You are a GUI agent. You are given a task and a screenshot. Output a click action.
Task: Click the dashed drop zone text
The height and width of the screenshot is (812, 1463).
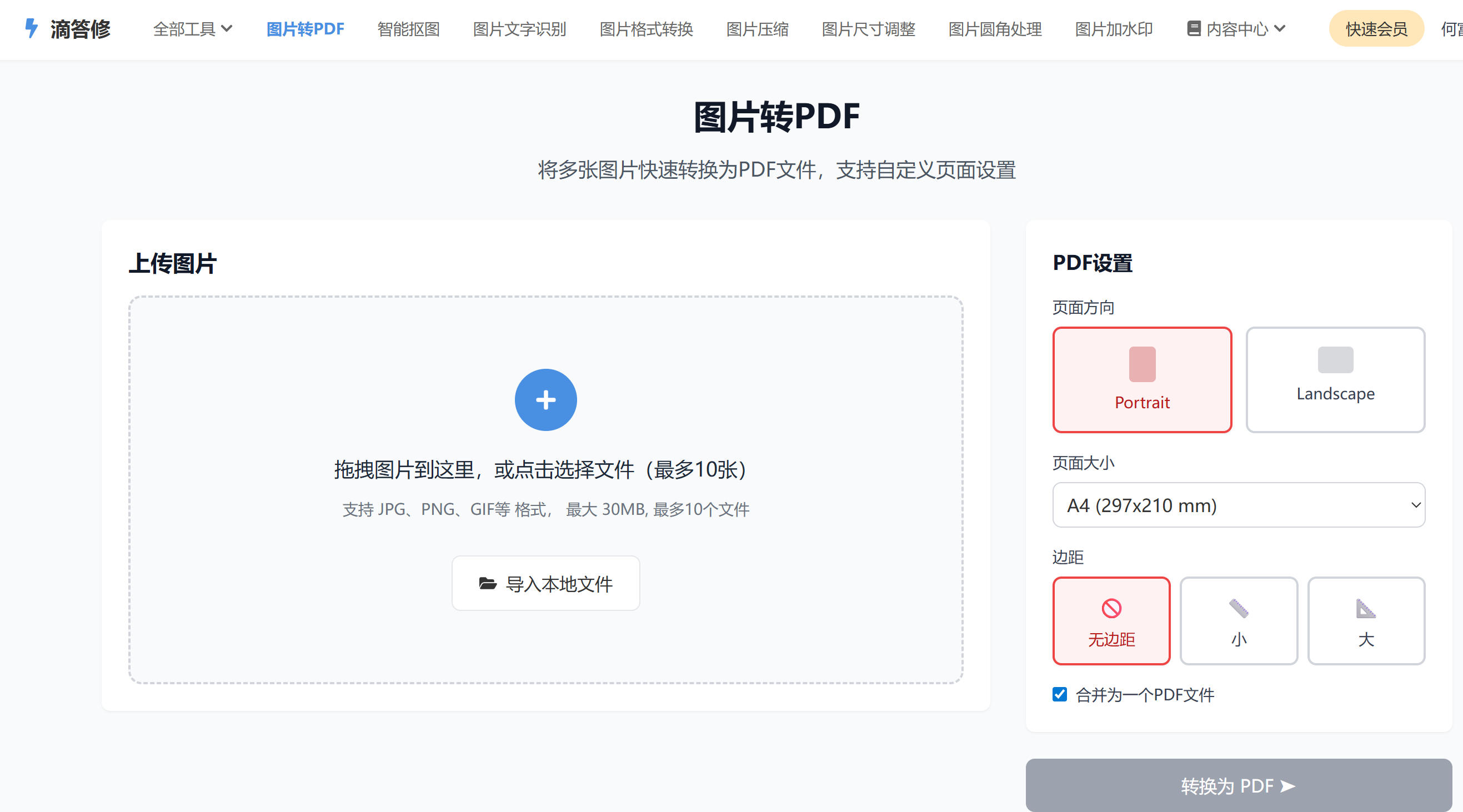(539, 470)
